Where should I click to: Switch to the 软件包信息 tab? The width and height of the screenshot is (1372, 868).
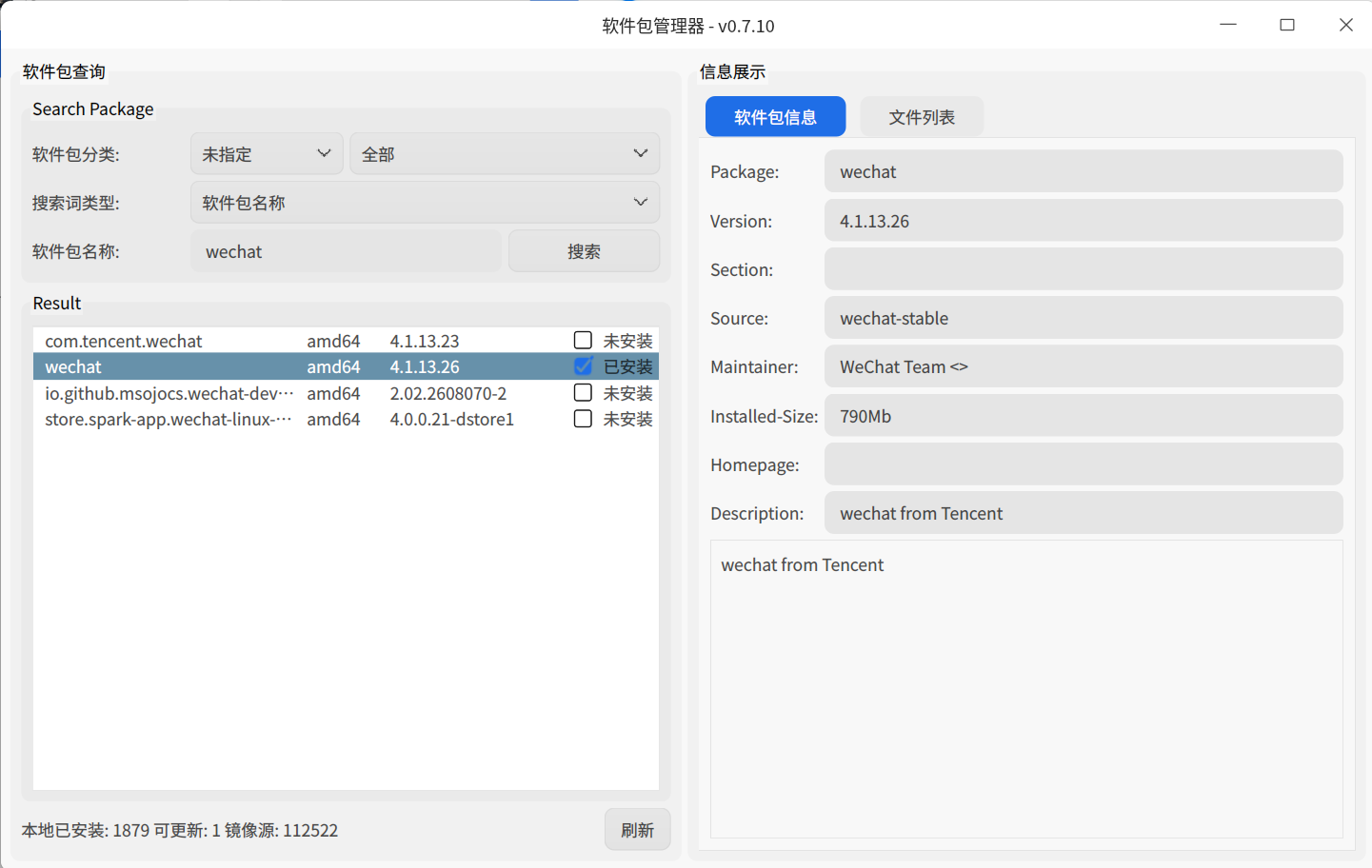pos(775,117)
